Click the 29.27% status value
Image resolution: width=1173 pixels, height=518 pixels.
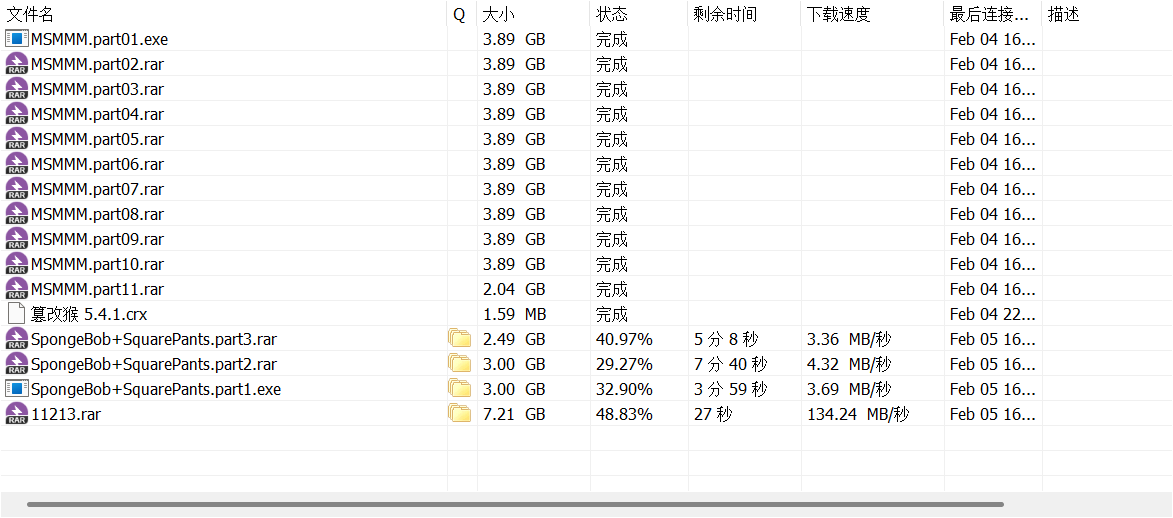coord(624,364)
